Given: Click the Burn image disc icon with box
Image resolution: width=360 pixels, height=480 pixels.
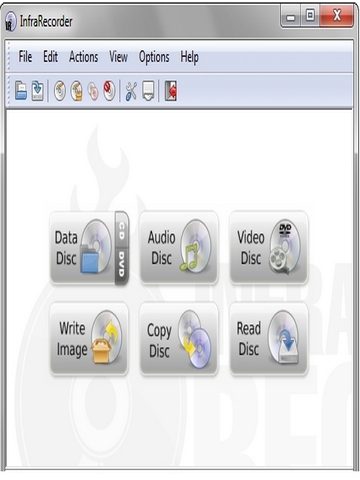Looking at the screenshot, I should [76, 91].
